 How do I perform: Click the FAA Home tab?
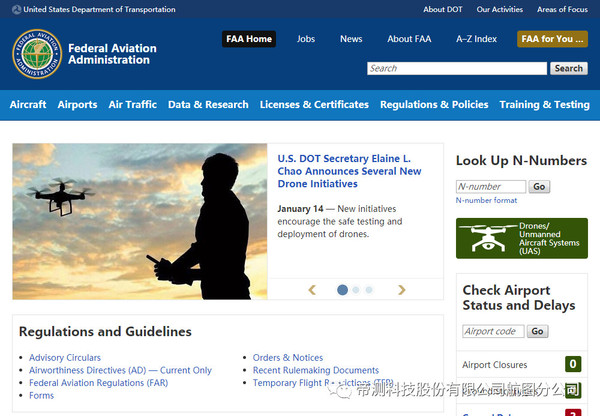(x=249, y=39)
